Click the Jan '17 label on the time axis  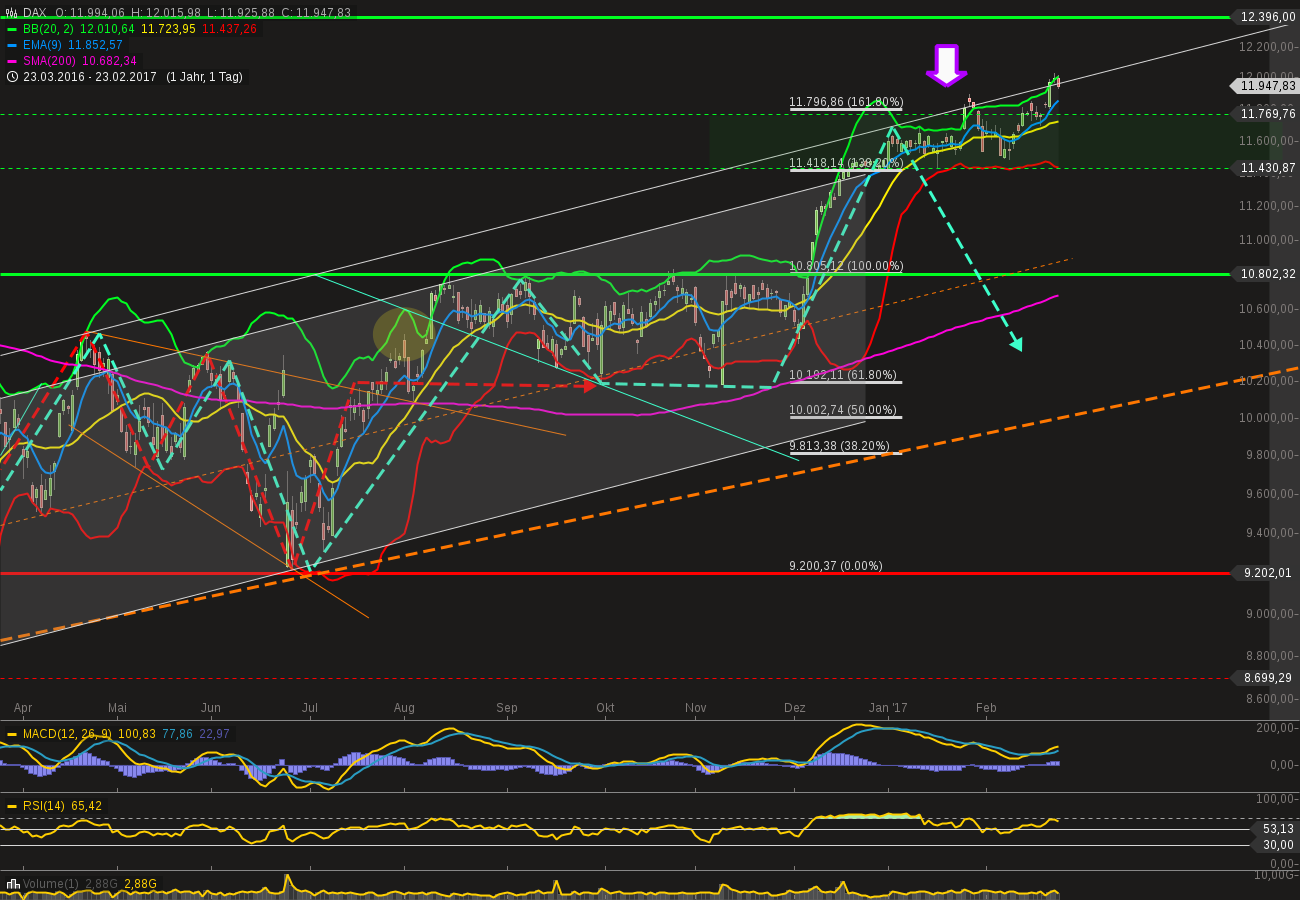[888, 708]
